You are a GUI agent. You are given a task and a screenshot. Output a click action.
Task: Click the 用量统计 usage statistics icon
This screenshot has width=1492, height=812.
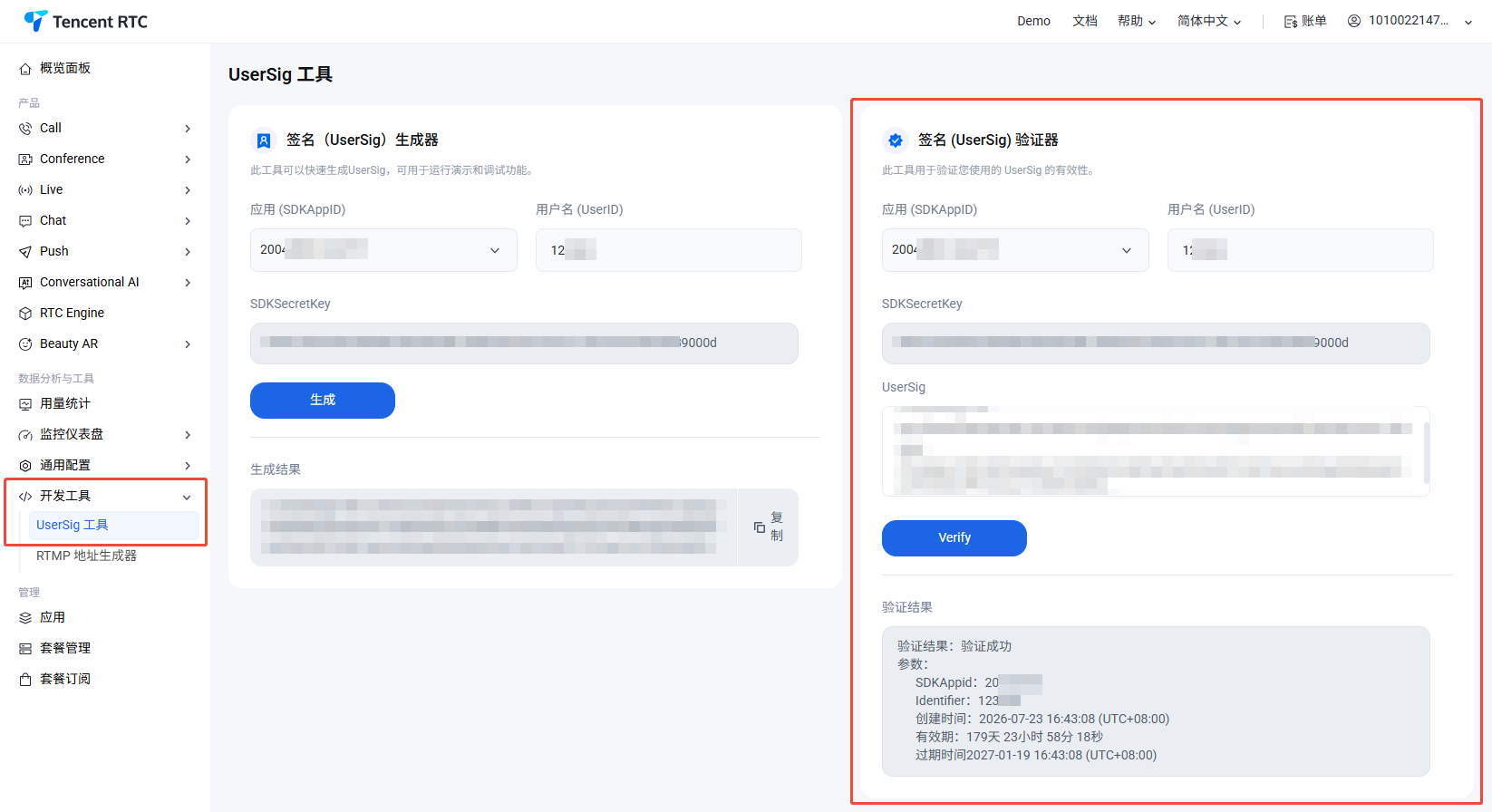click(x=25, y=404)
